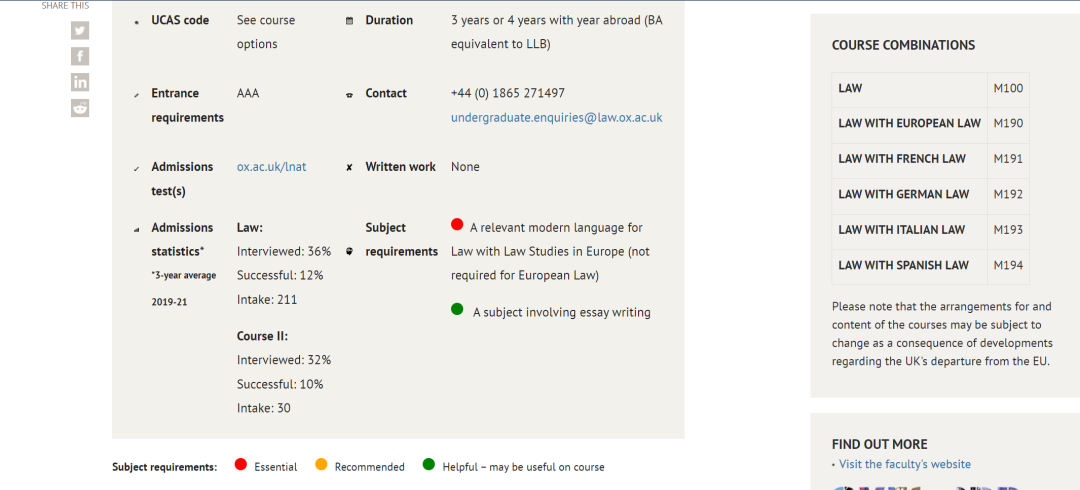The height and width of the screenshot is (490, 1080).
Task: Click the green Helpful legend dot
Action: [x=429, y=465]
